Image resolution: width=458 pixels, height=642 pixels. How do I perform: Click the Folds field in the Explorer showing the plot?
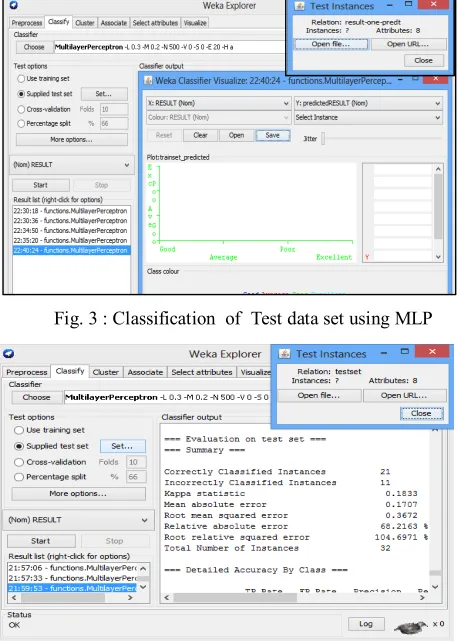click(114, 109)
